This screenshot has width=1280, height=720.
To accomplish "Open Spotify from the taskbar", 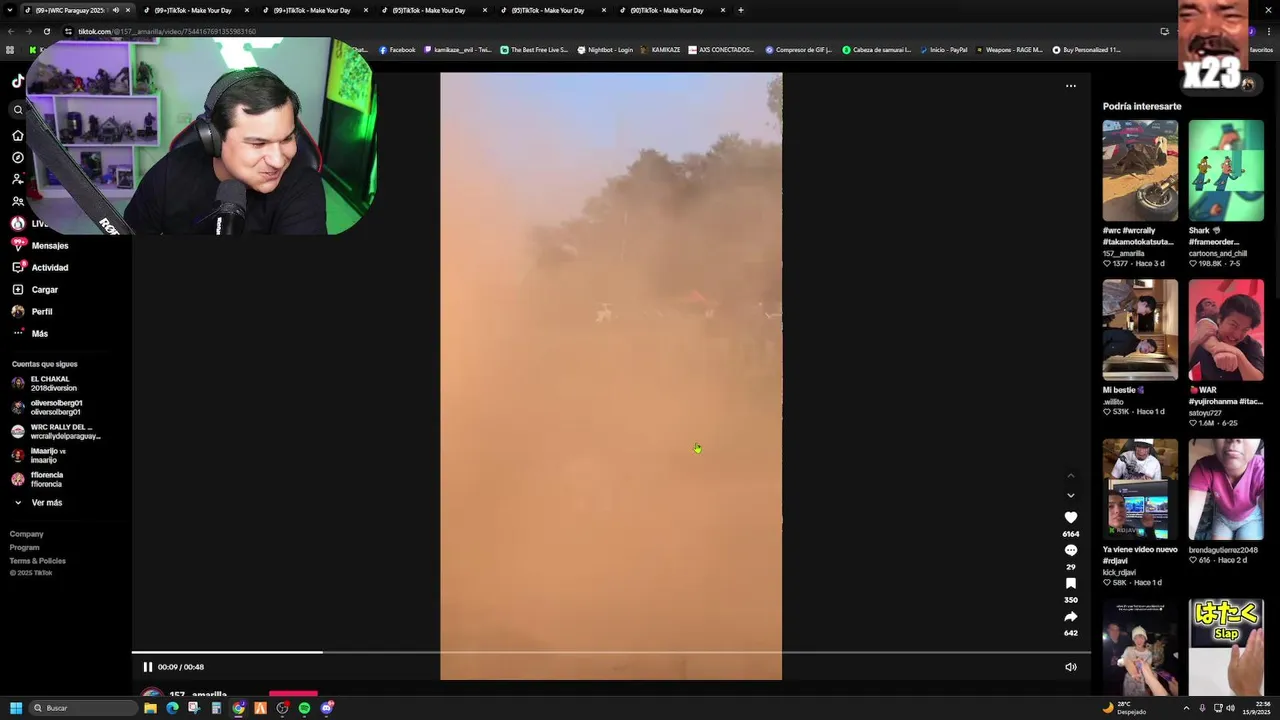I will tap(304, 708).
